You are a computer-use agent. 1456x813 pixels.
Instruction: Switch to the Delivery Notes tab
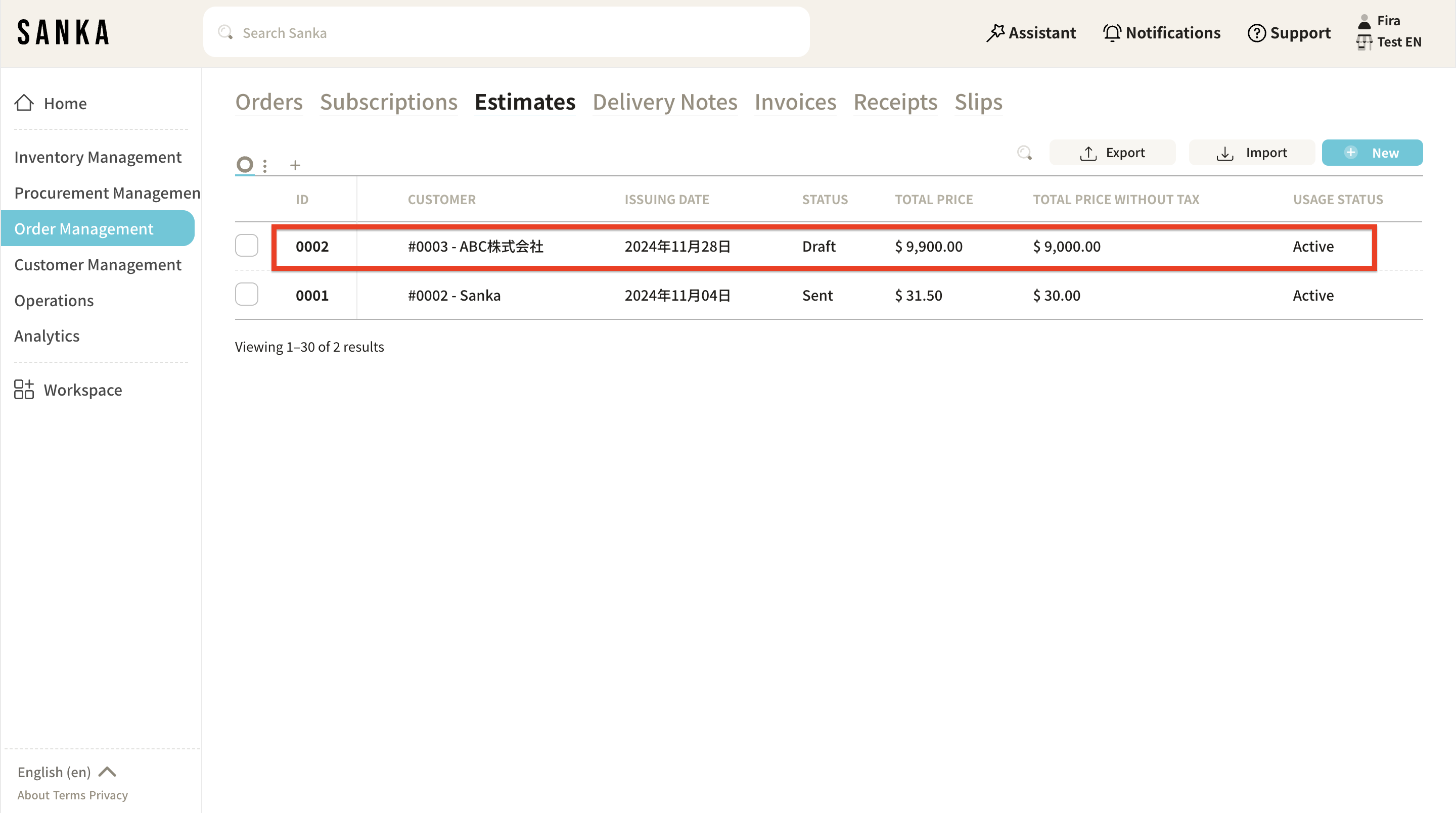665,102
